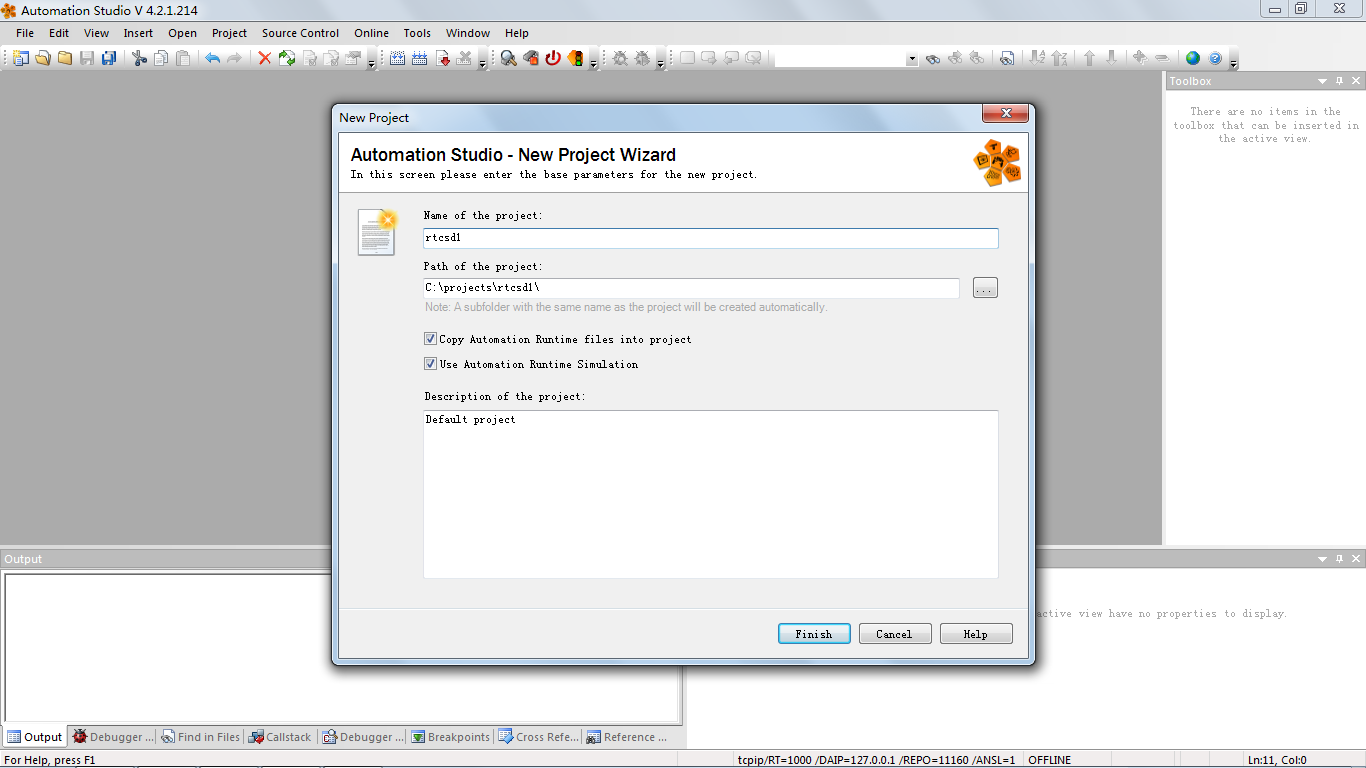Open the File menu
This screenshot has width=1366, height=768.
[25, 33]
